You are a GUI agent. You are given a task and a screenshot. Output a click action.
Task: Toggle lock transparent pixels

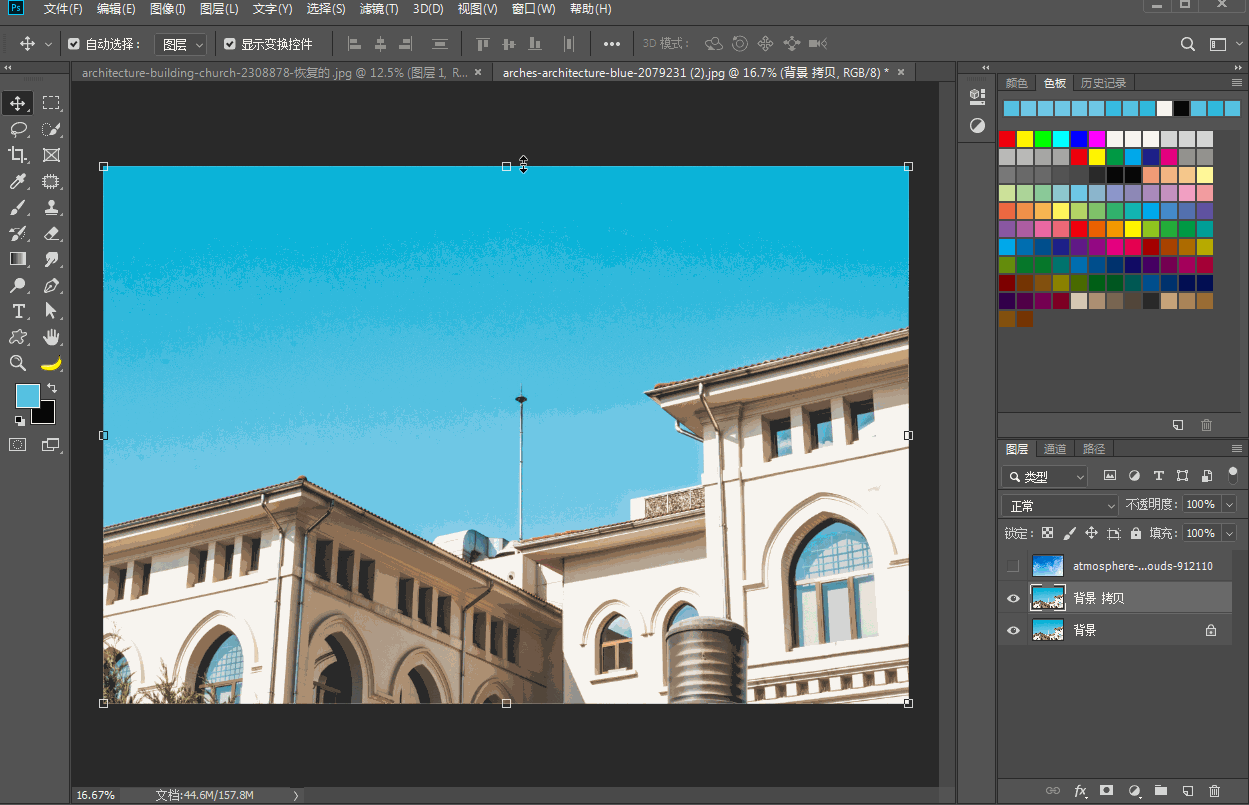(x=1047, y=533)
